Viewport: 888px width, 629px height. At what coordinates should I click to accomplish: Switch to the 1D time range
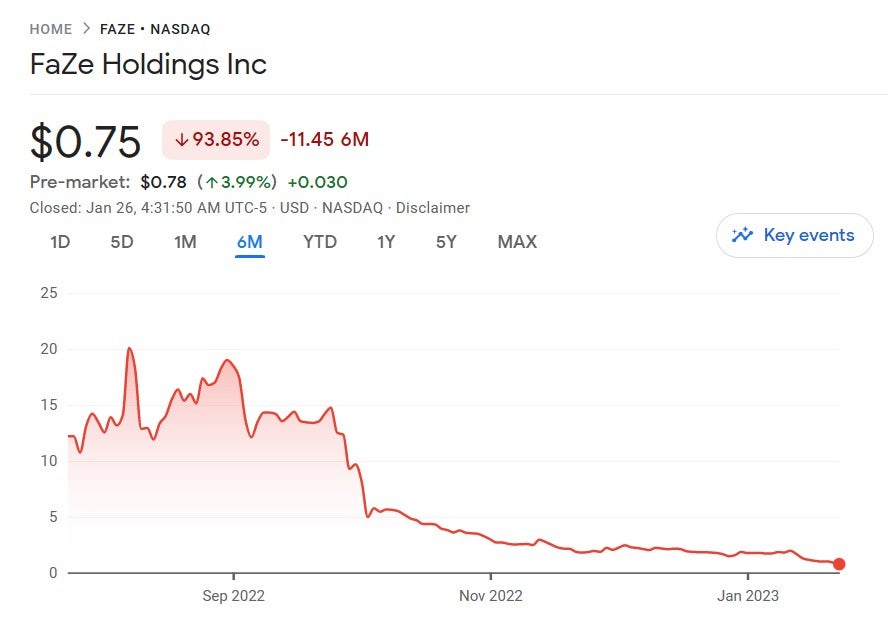tap(58, 241)
